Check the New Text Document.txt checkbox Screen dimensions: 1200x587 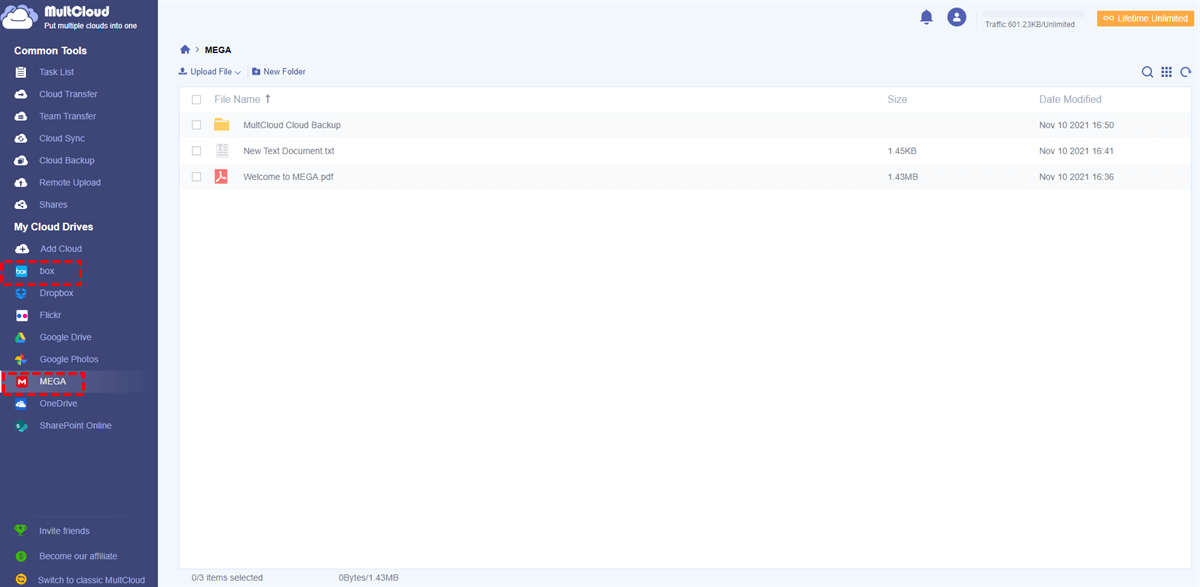coord(197,151)
